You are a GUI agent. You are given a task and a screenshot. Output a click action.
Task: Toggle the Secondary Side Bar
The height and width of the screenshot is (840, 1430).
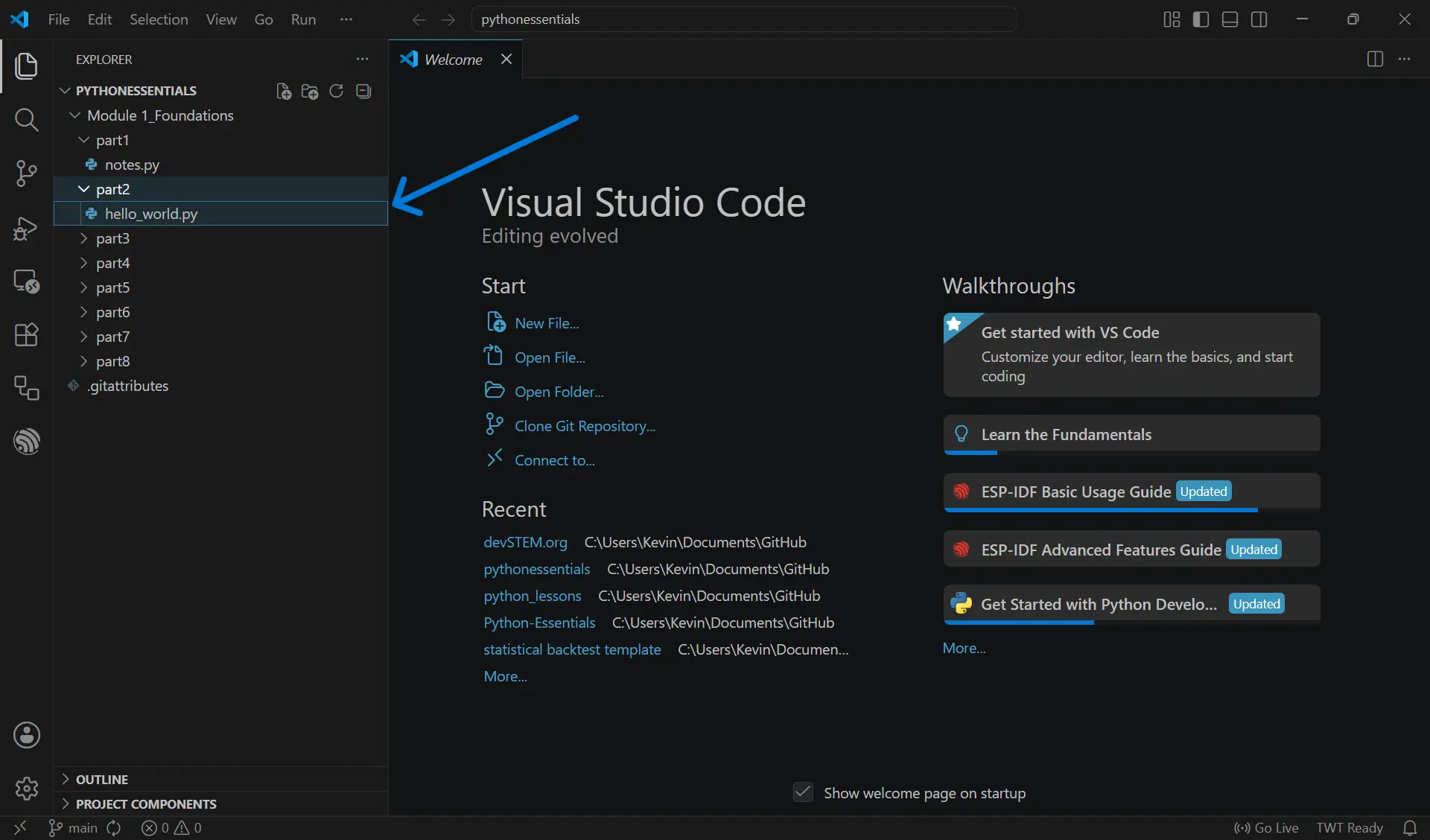click(1259, 19)
